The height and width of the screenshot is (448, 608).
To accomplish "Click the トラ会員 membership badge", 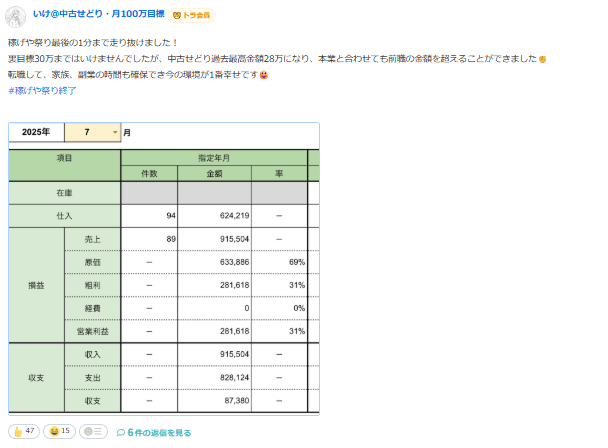I will pyautogui.click(x=192, y=15).
